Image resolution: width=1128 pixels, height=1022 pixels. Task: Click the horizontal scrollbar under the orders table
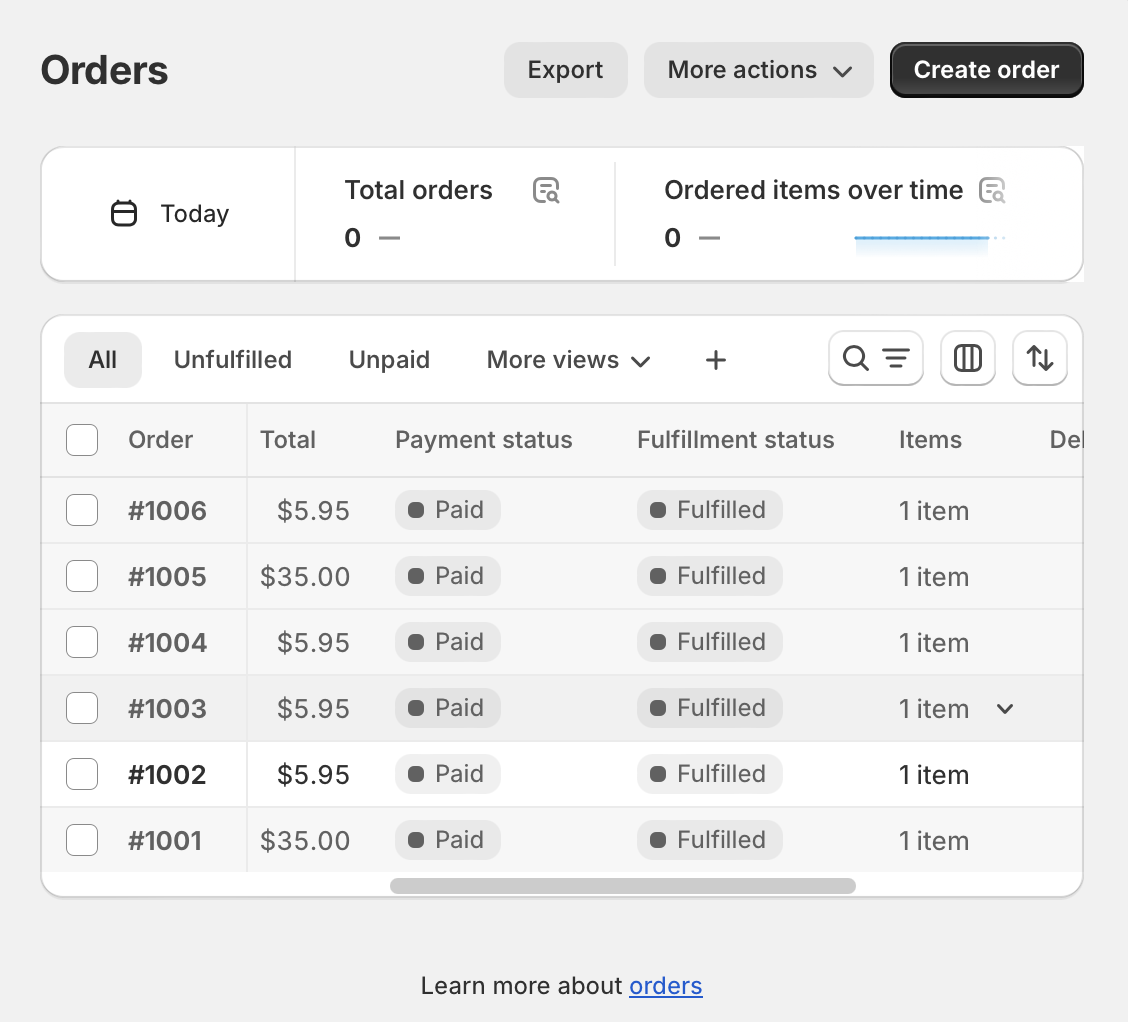coord(623,886)
